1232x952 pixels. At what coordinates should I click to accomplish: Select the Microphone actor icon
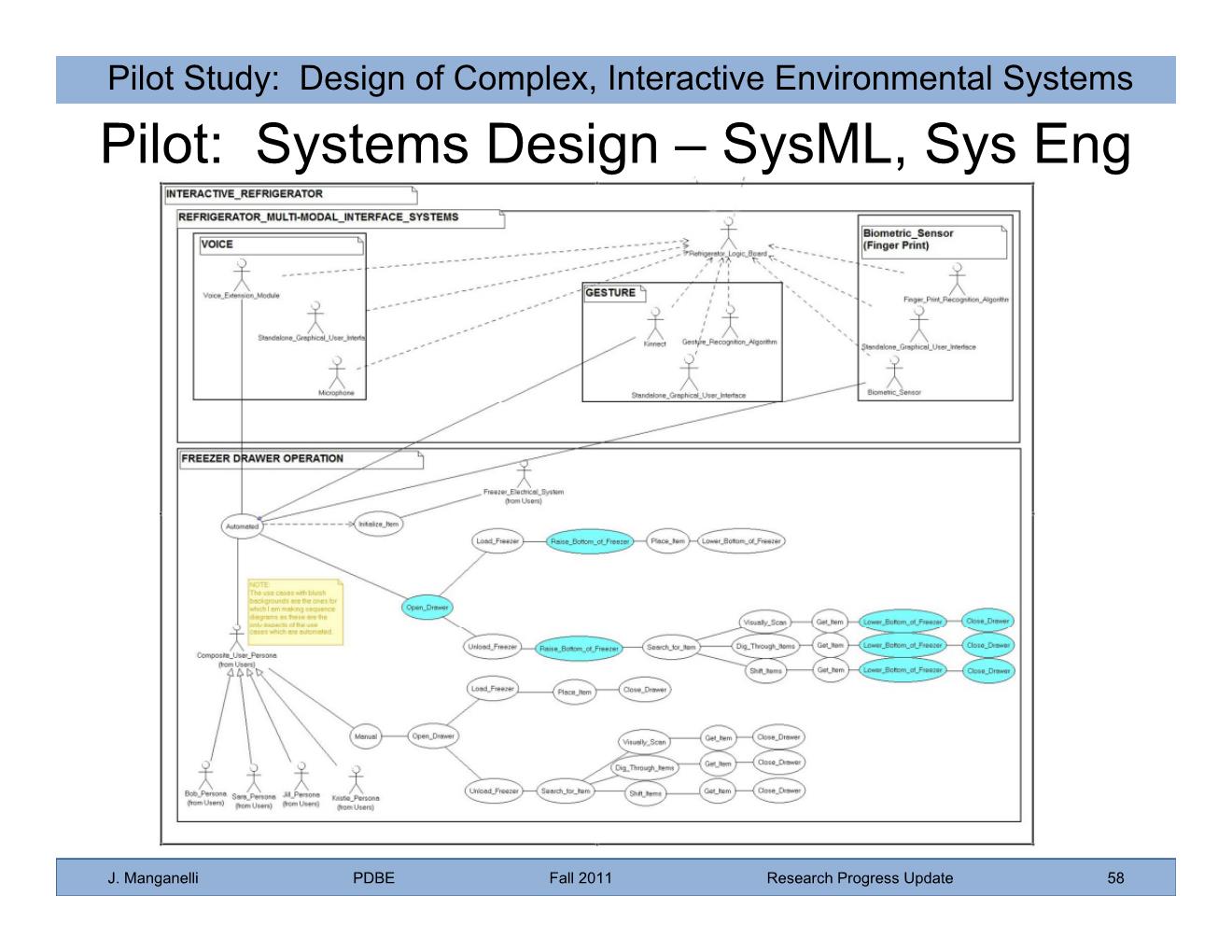(x=336, y=373)
